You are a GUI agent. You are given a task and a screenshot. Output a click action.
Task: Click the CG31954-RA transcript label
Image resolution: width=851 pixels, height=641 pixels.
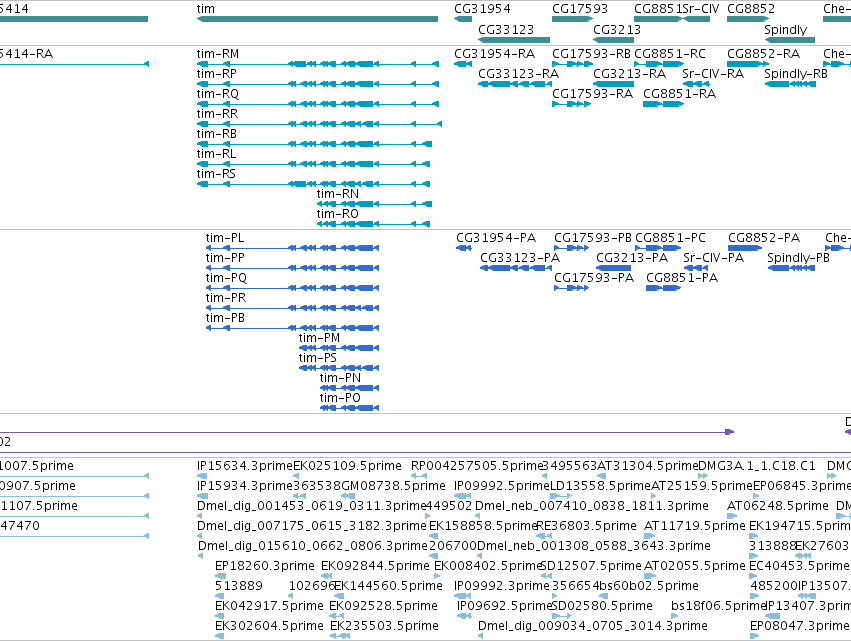[x=494, y=54]
